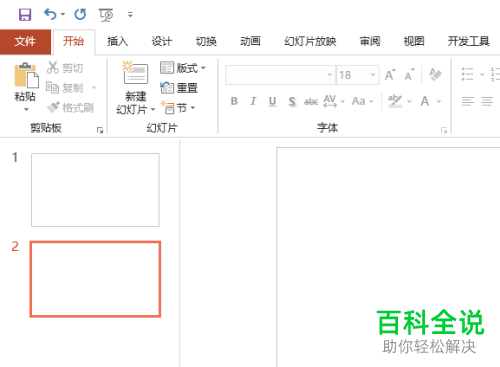Click the Save icon in quick access toolbar

(x=25, y=15)
